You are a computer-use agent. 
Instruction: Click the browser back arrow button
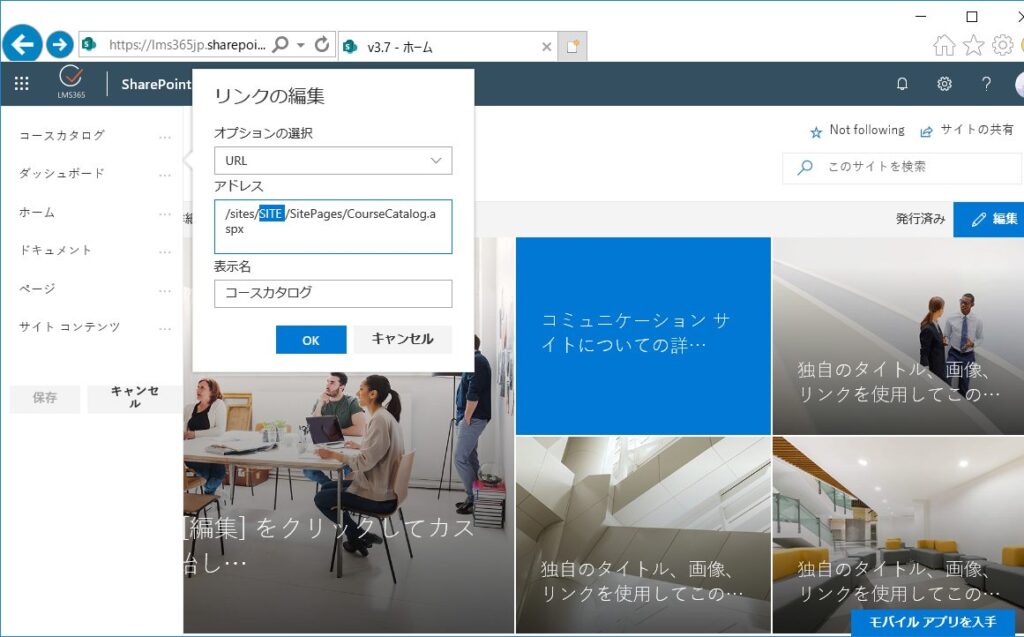22,44
